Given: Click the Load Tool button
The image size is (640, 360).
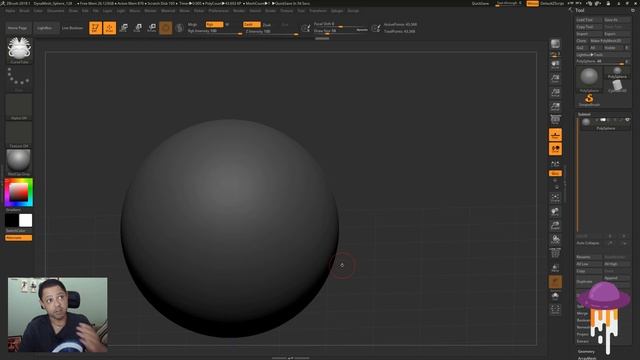Looking at the screenshot, I should coord(589,20).
